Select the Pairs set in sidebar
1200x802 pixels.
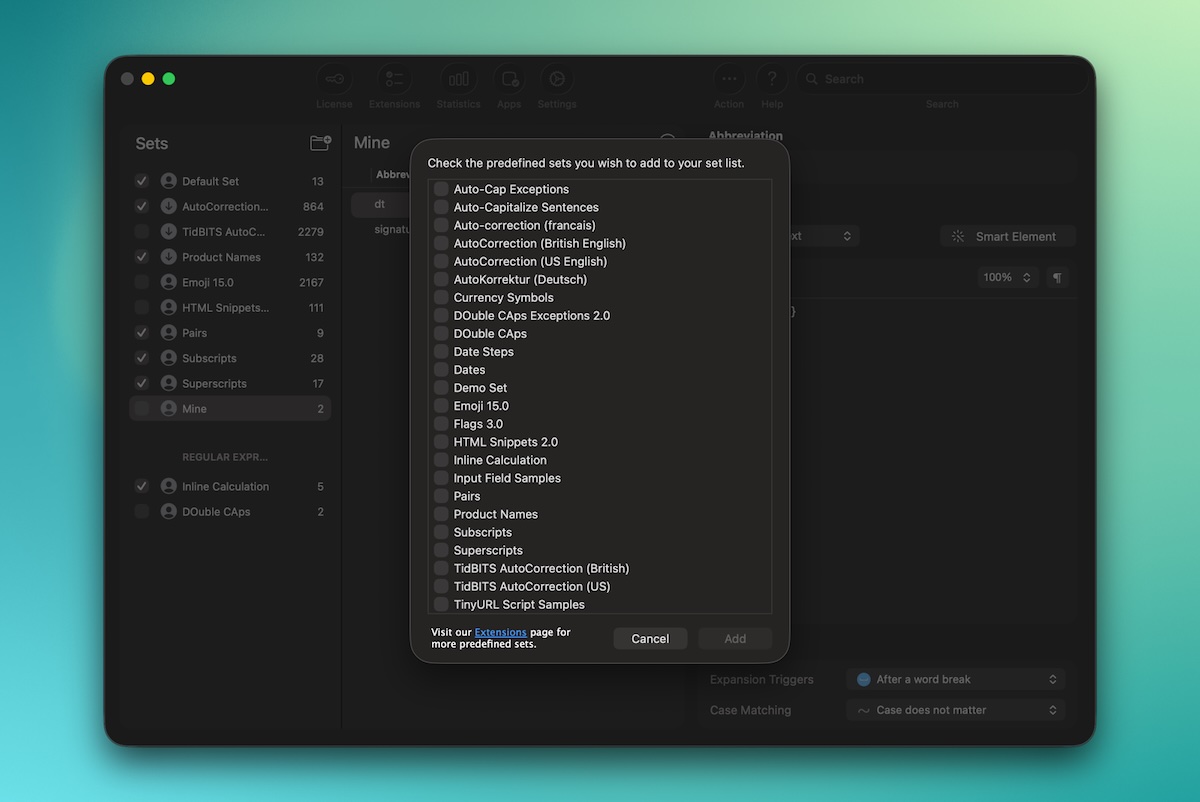click(x=195, y=333)
